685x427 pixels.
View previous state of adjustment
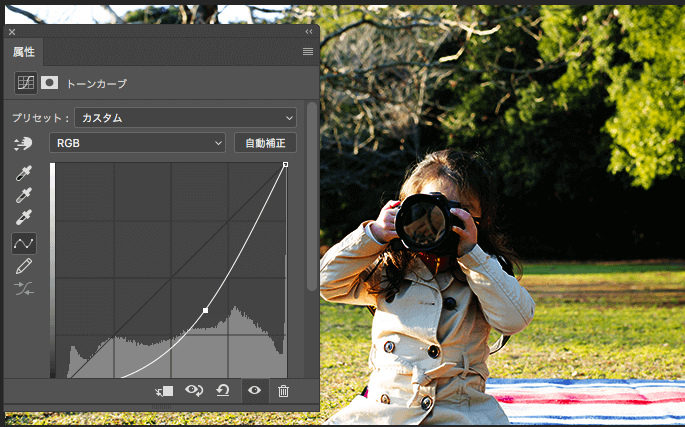(195, 391)
